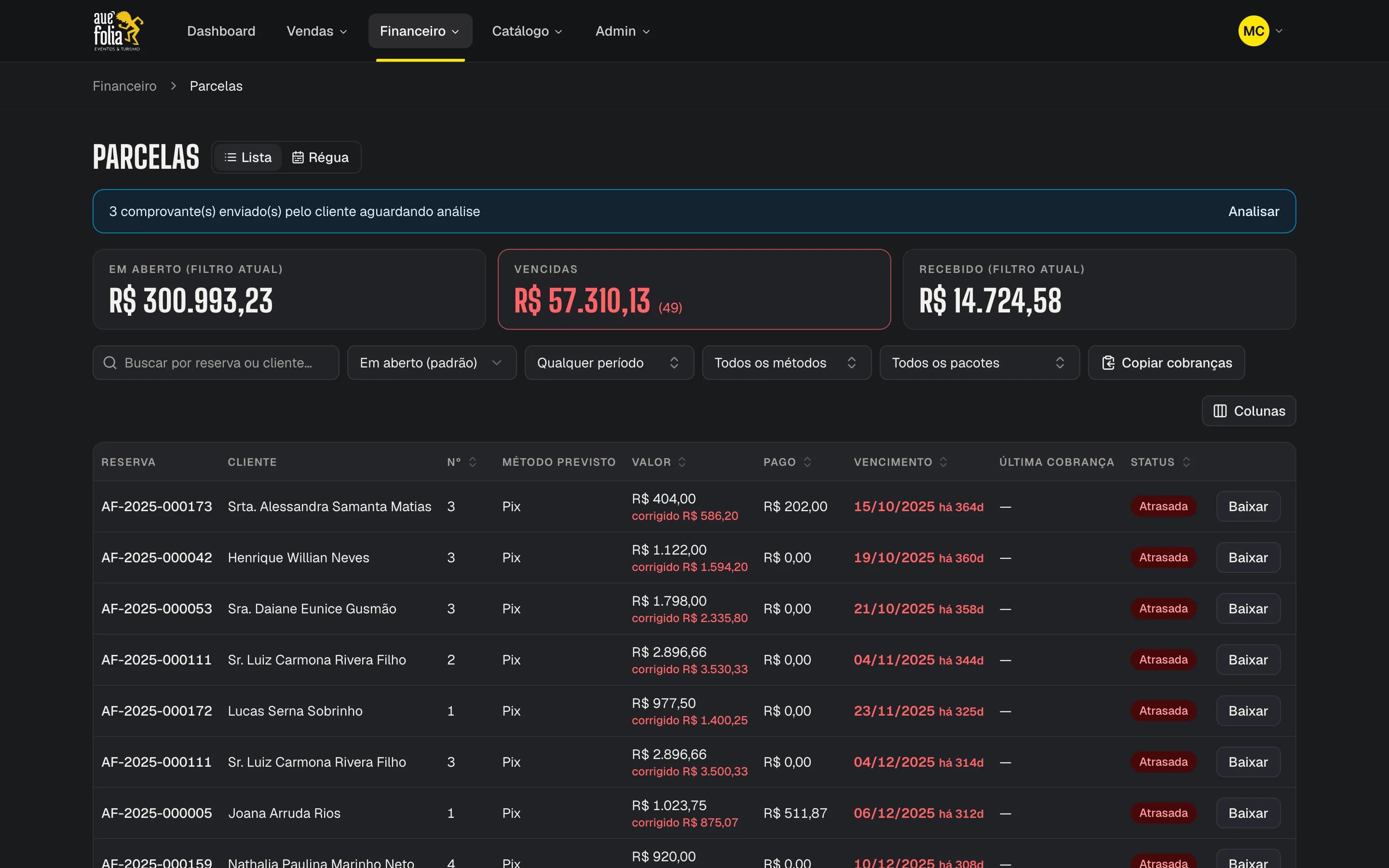1389x868 pixels.
Task: Click the Vencidas summary card
Action: tap(694, 289)
